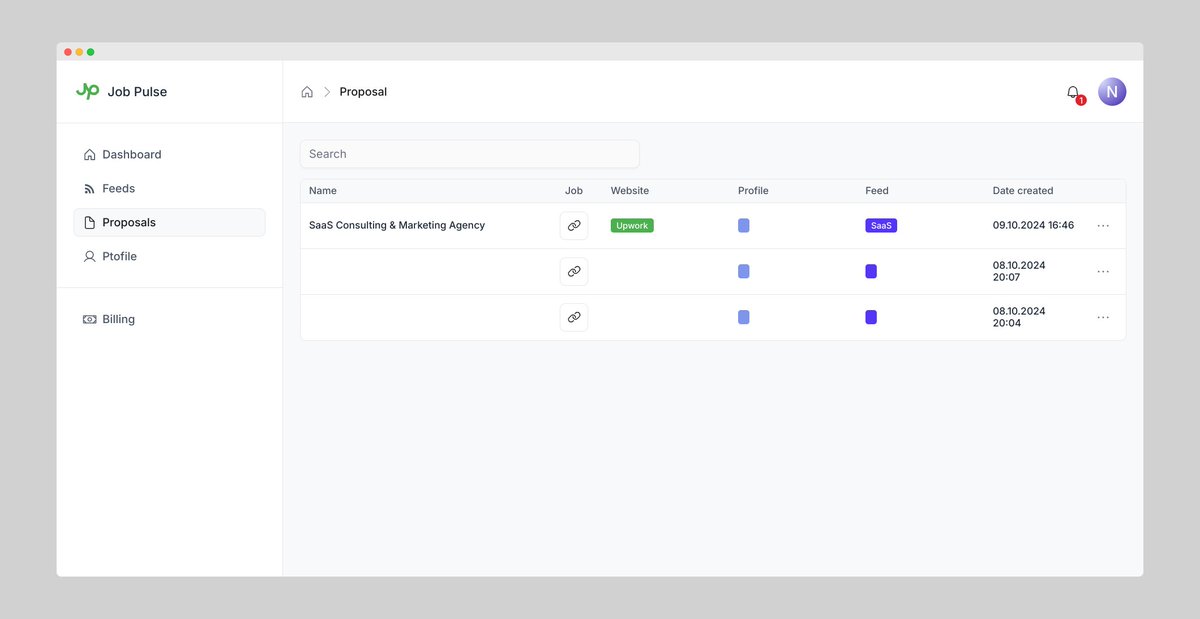This screenshot has width=1200, height=619.
Task: Click the Job column header
Action: click(x=573, y=191)
